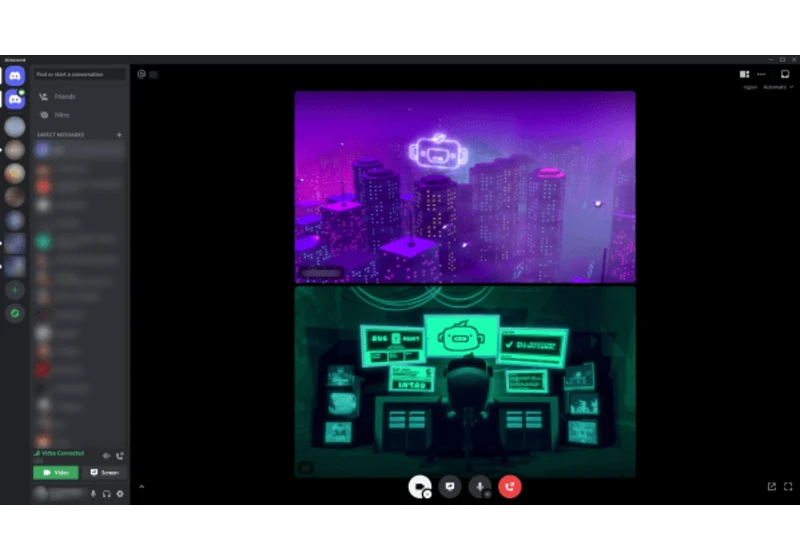Open the inbox icon at top right
The width and height of the screenshot is (800, 560).
tap(785, 74)
